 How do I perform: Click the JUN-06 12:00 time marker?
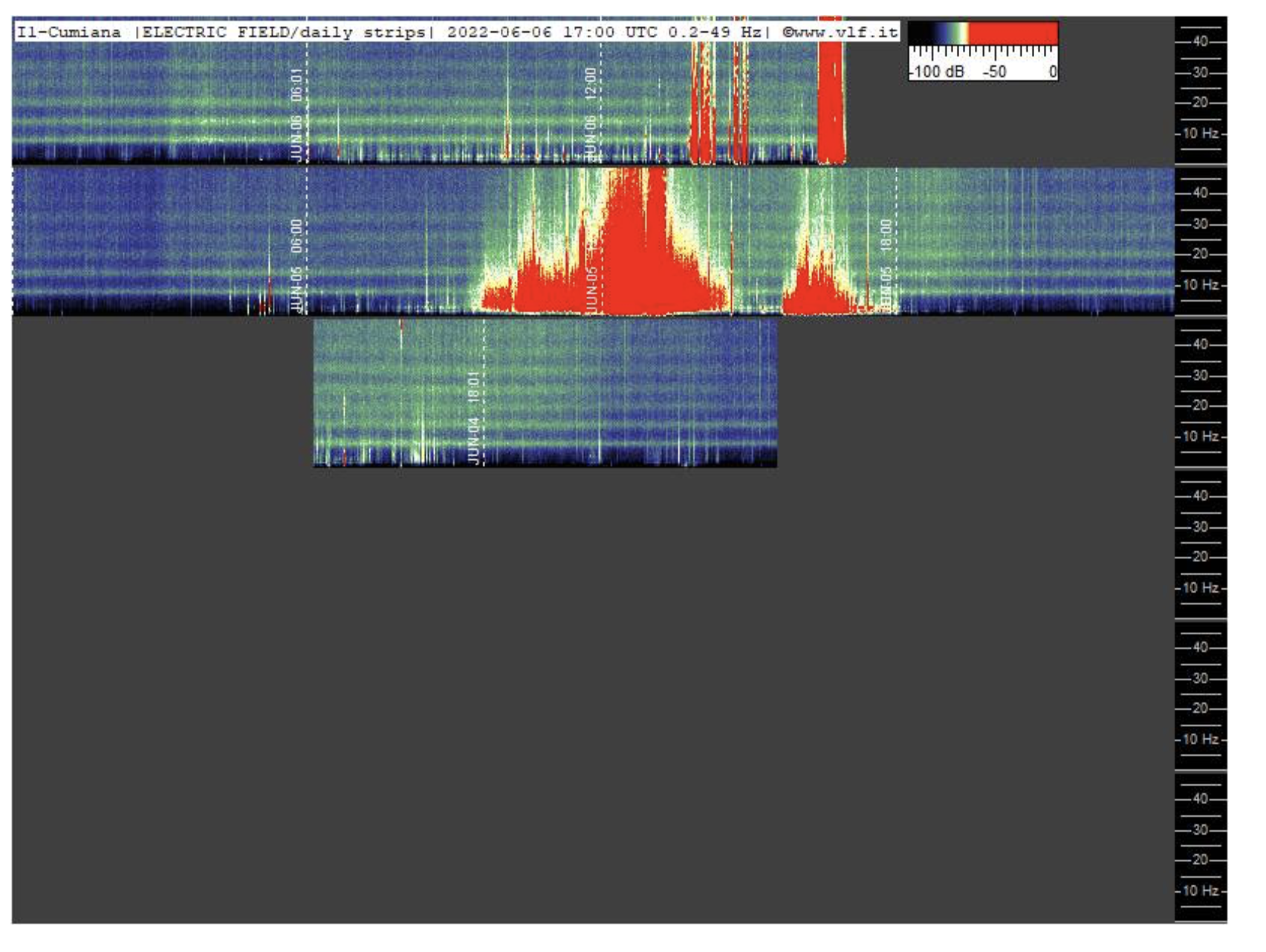591,115
